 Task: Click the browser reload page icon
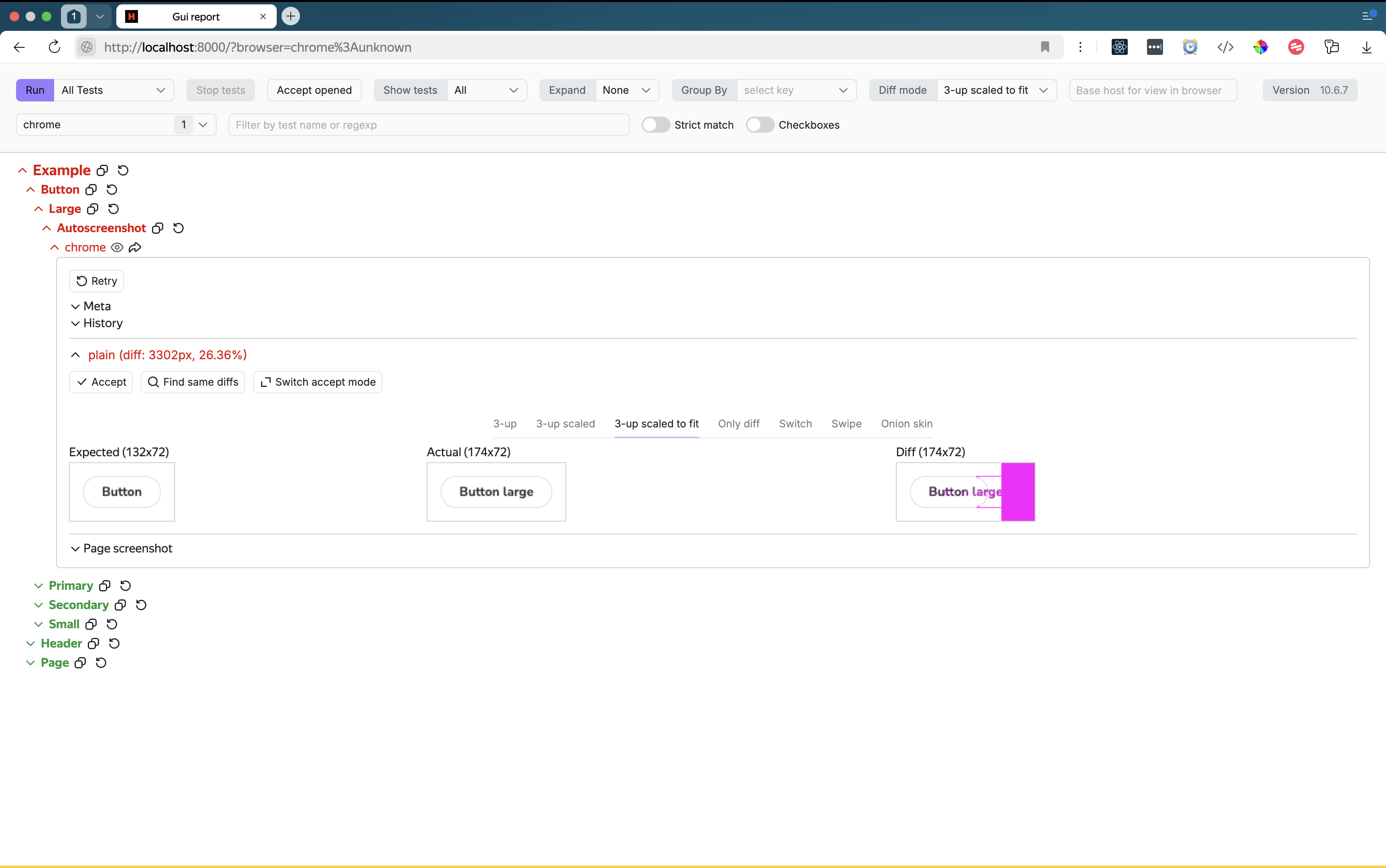[x=55, y=47]
